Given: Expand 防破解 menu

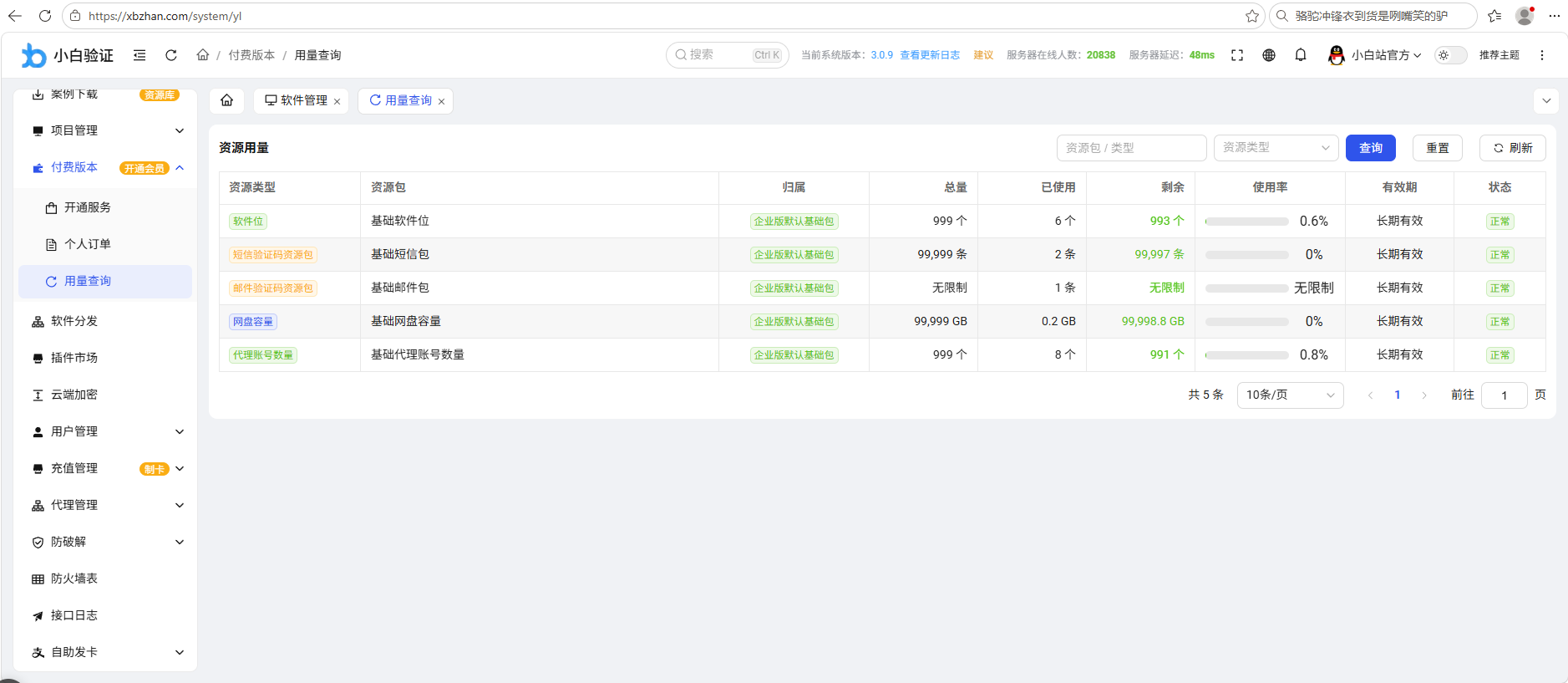Looking at the screenshot, I should [105, 542].
